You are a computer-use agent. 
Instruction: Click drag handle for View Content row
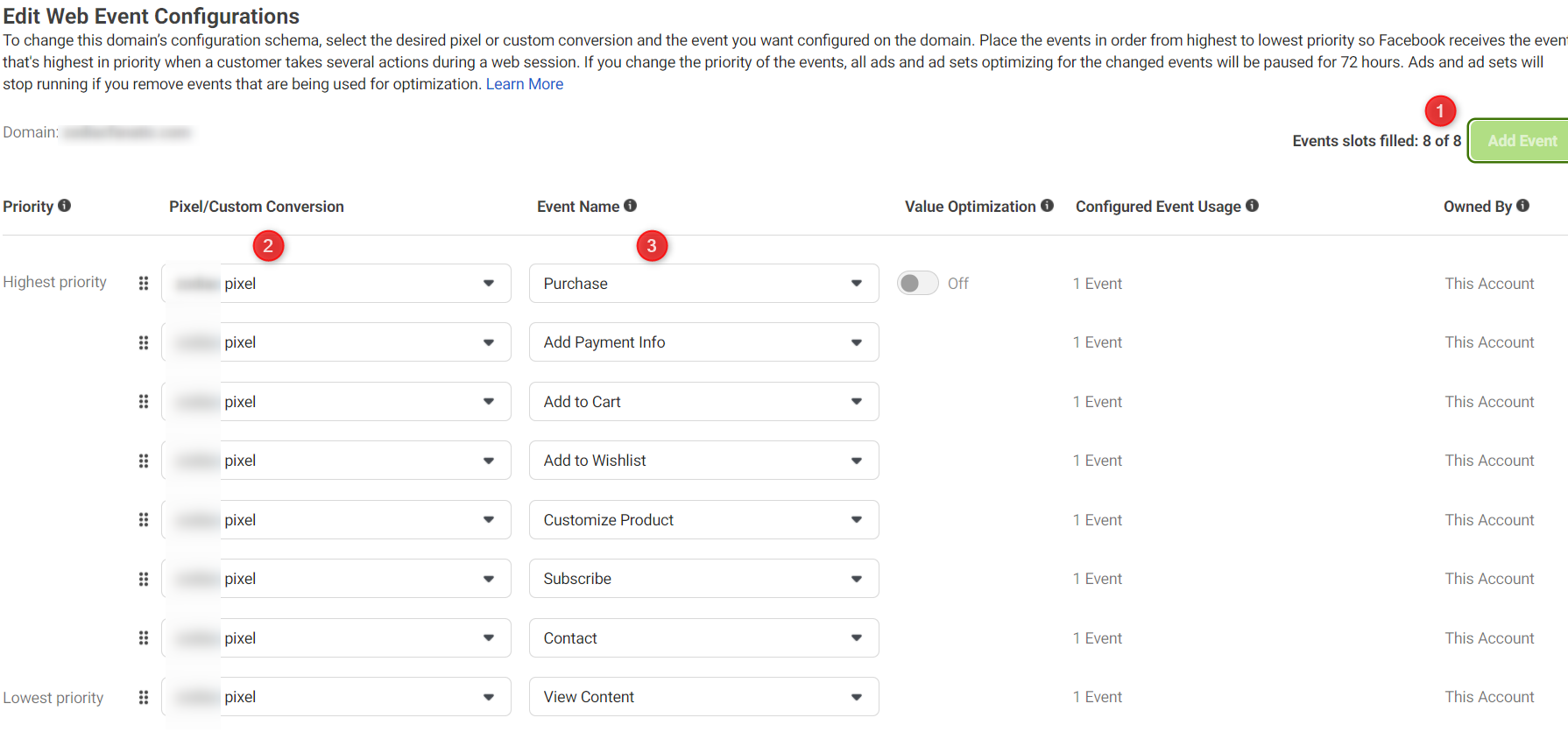144,697
